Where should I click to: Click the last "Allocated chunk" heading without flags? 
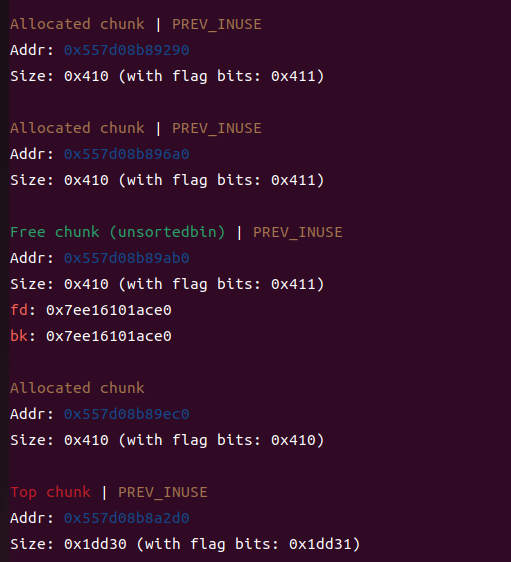coord(77,388)
